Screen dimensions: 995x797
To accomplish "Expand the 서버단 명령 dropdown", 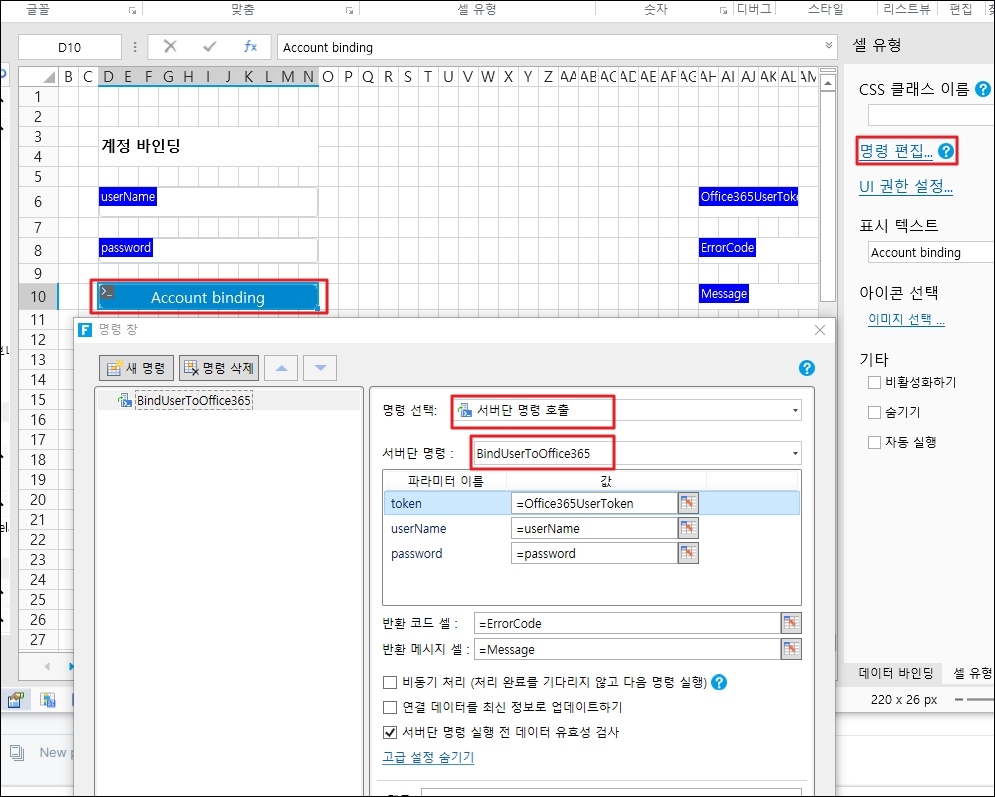I will tap(795, 454).
